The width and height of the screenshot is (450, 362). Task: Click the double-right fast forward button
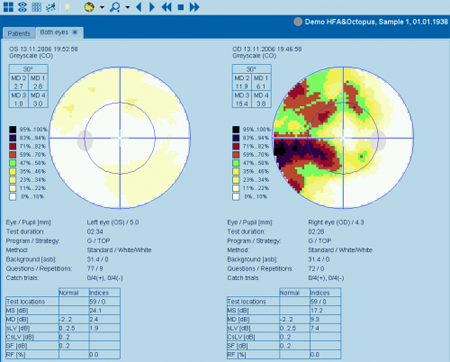click(x=194, y=7)
